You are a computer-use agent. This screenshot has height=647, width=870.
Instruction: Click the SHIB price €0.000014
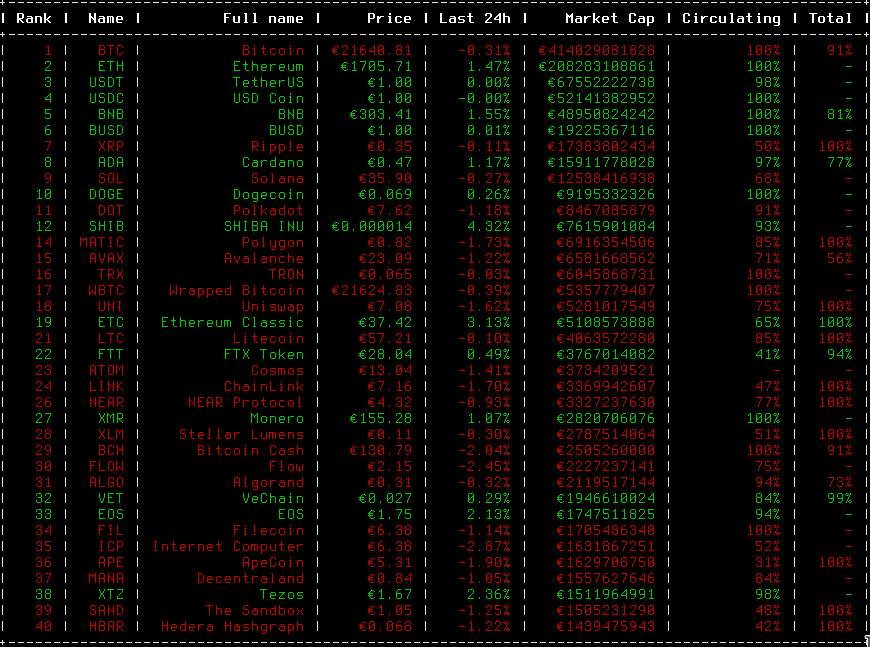pos(371,227)
